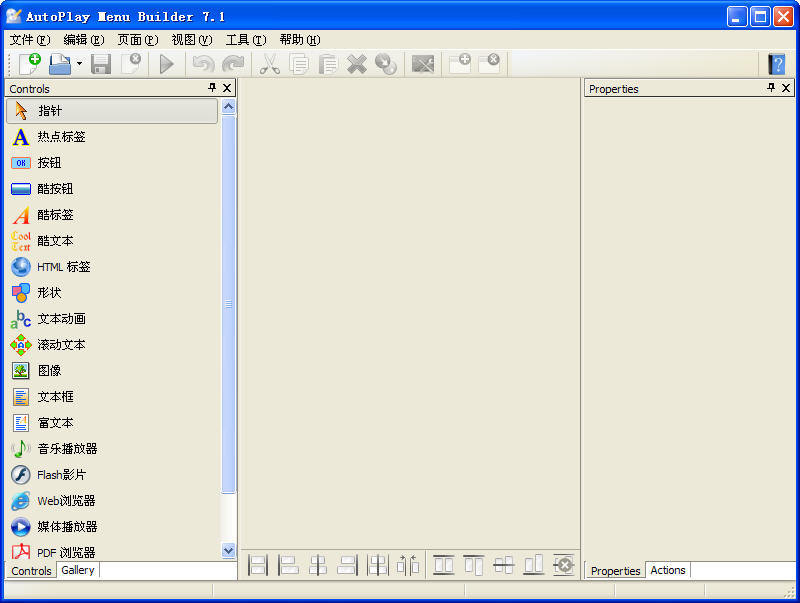Toggle the pin on the Controls panel
This screenshot has height=603, width=800.
point(211,88)
